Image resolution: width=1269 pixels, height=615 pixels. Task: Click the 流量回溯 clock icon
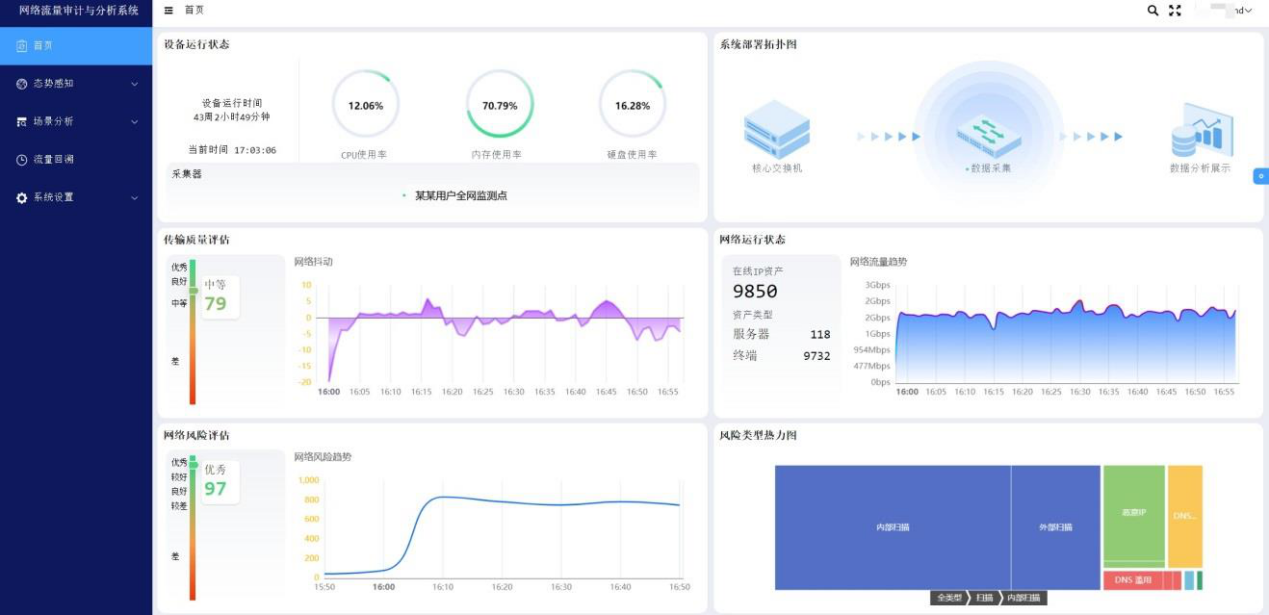click(x=22, y=160)
